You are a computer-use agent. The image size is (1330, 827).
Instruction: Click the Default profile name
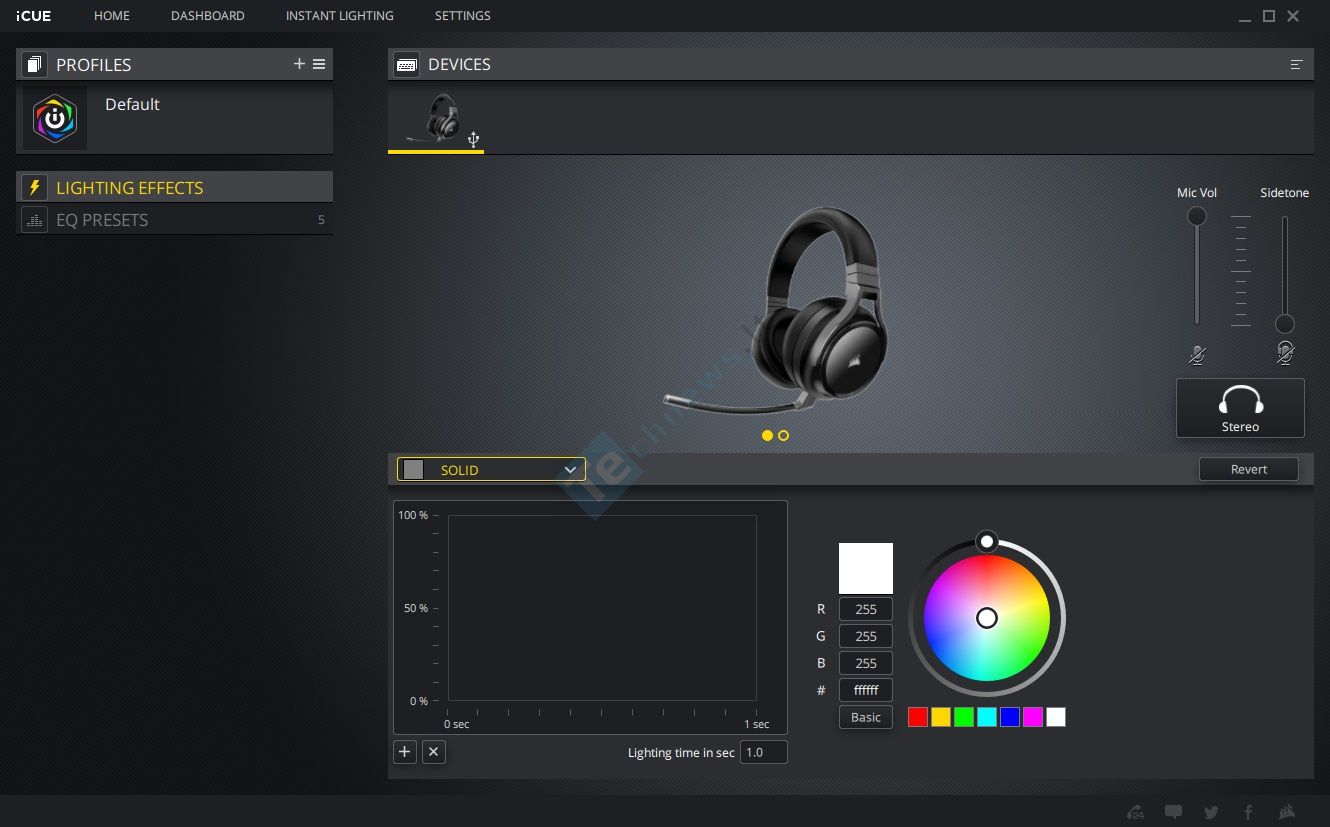(132, 104)
